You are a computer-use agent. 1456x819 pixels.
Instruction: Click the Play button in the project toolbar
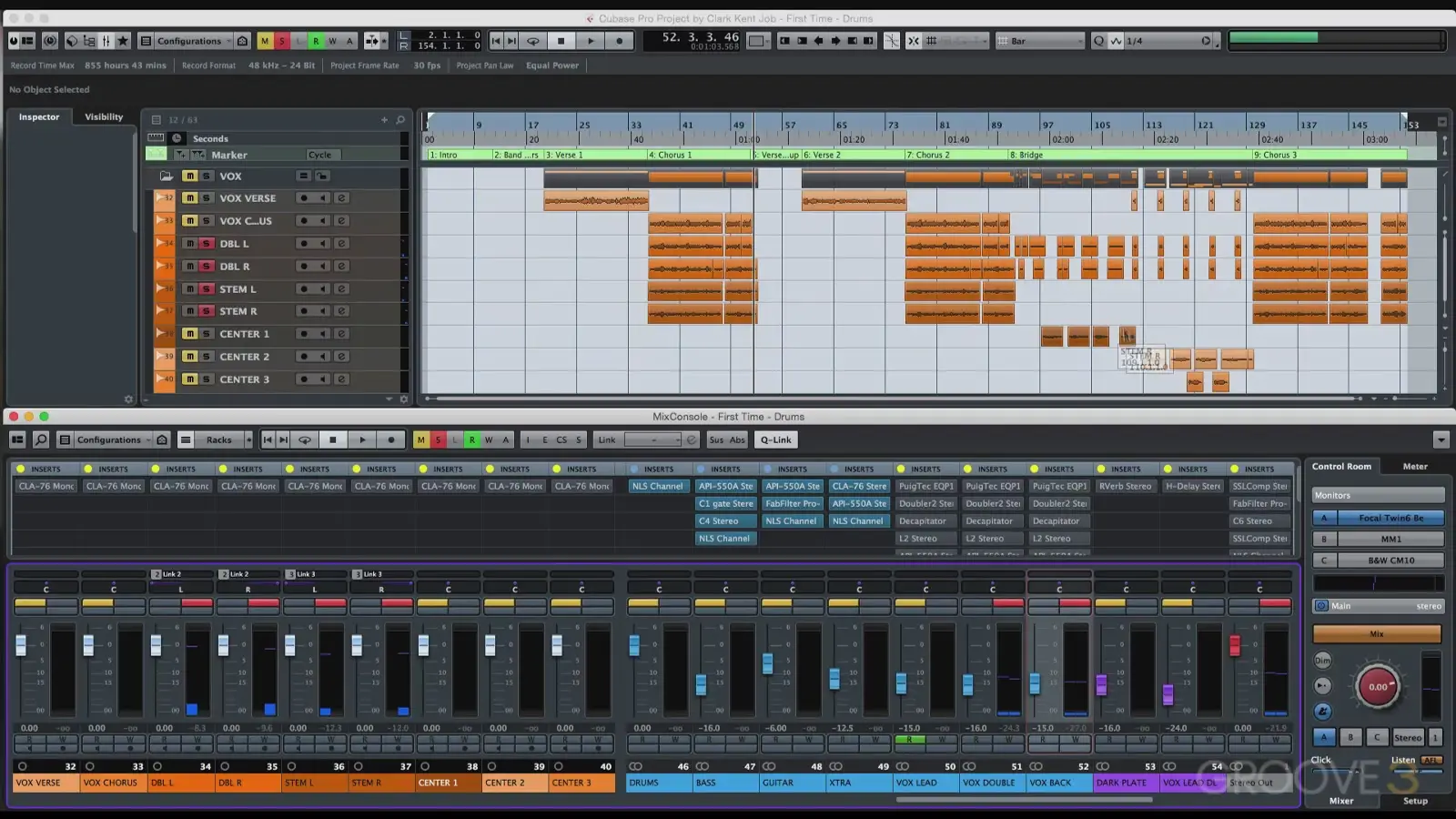tap(591, 41)
